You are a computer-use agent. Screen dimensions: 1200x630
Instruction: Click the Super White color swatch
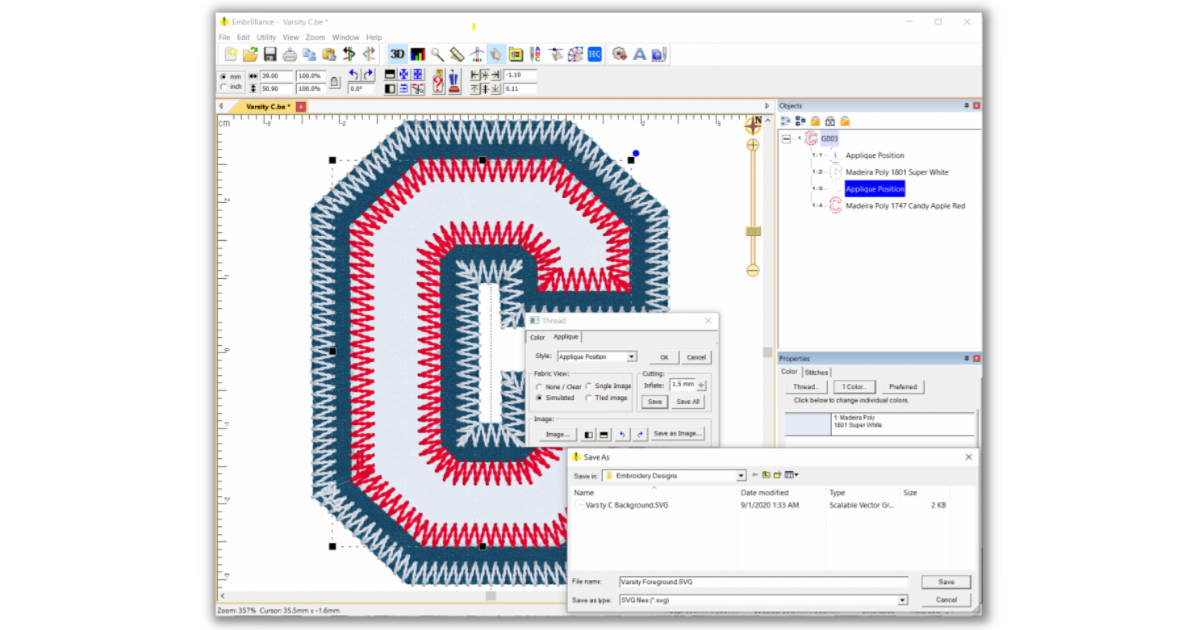click(806, 424)
